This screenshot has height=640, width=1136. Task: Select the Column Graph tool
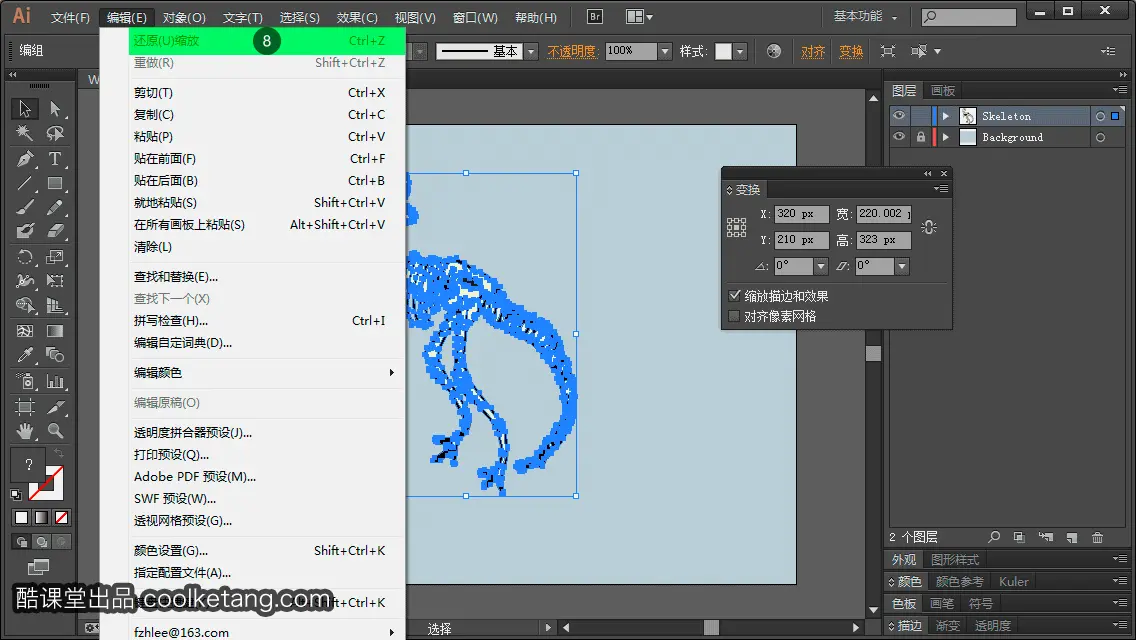point(55,381)
